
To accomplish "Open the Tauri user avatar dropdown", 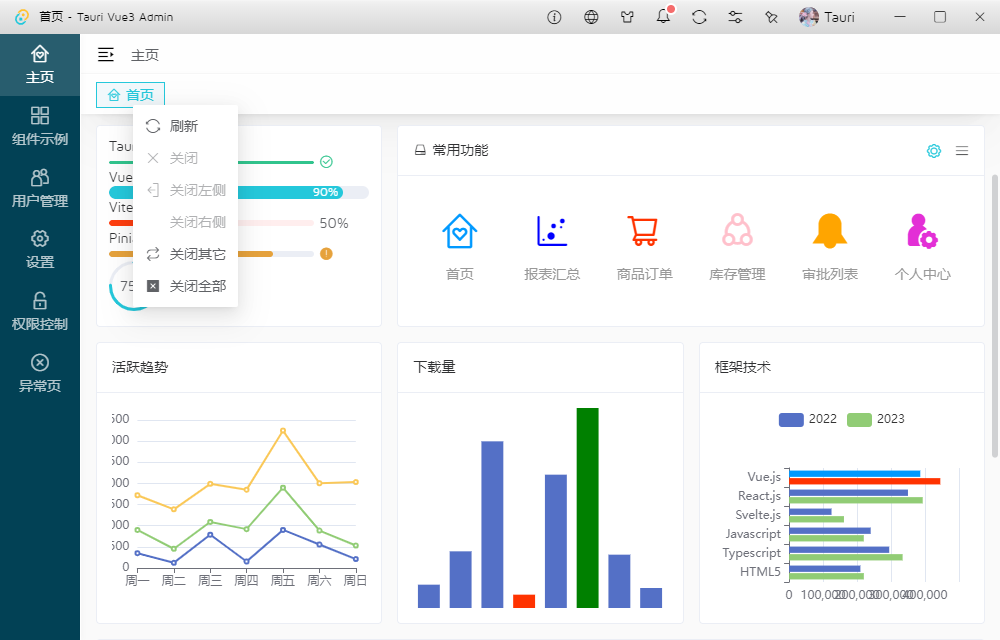I will (x=826, y=17).
